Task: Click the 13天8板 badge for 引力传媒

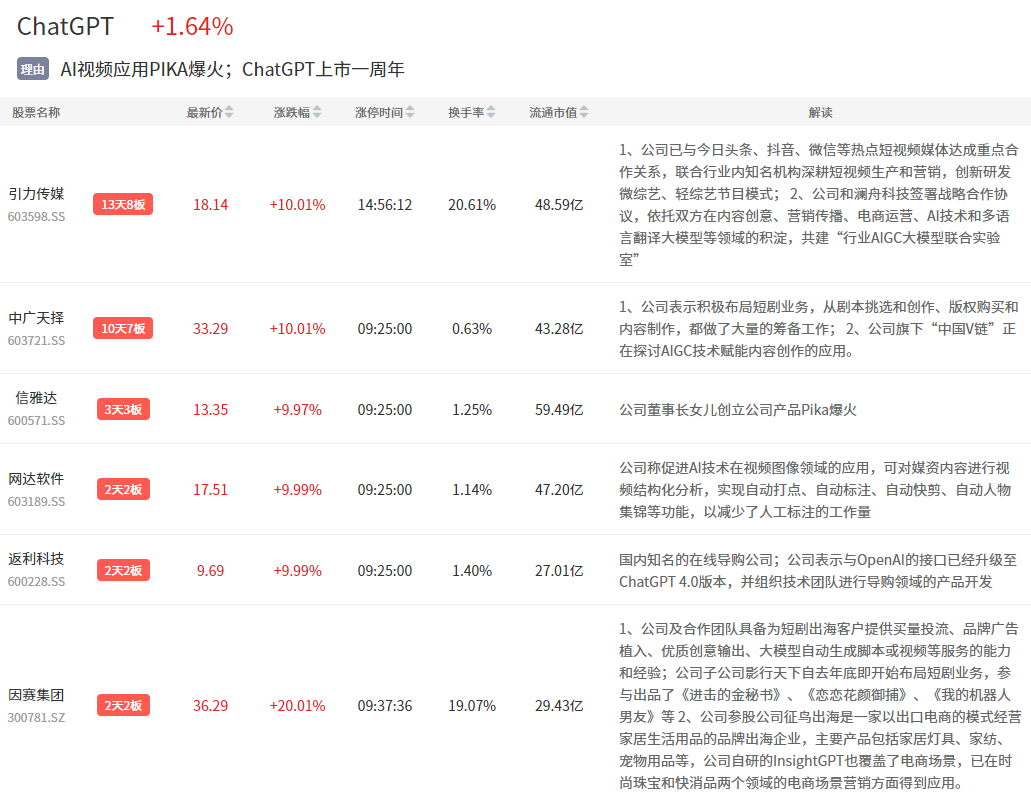Action: tap(123, 205)
